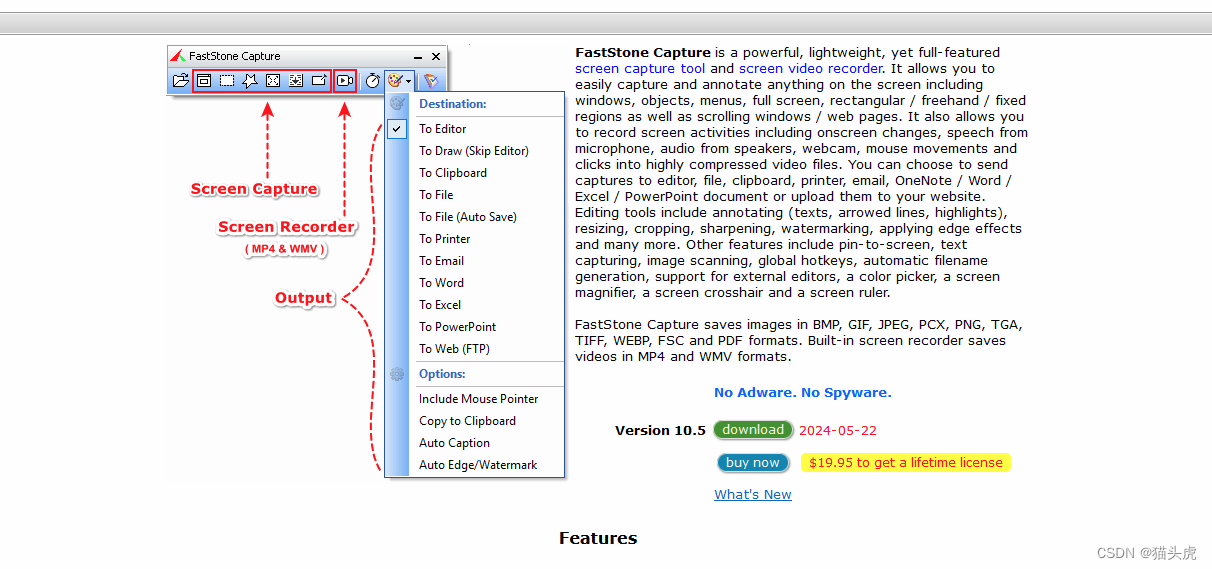
Task: Choose To PowerPoint destination
Action: tap(475, 327)
